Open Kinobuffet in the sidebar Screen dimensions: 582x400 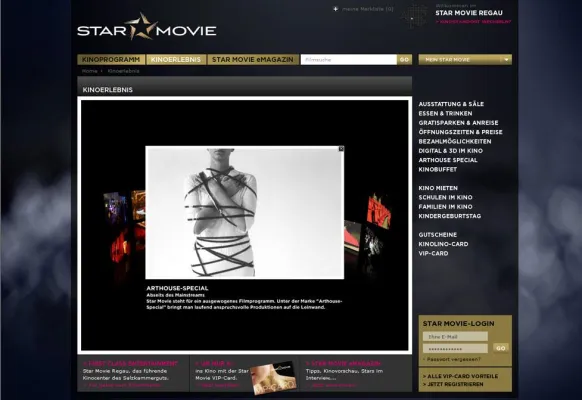pos(438,169)
